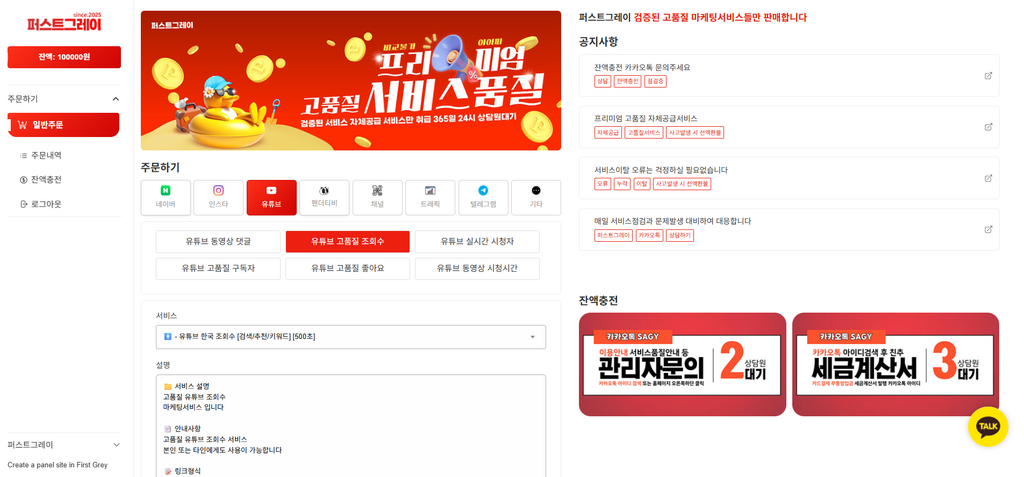The height and width of the screenshot is (477, 1024).
Task: Collapse the 주문하기 sidebar section chevron
Action: pos(116,99)
